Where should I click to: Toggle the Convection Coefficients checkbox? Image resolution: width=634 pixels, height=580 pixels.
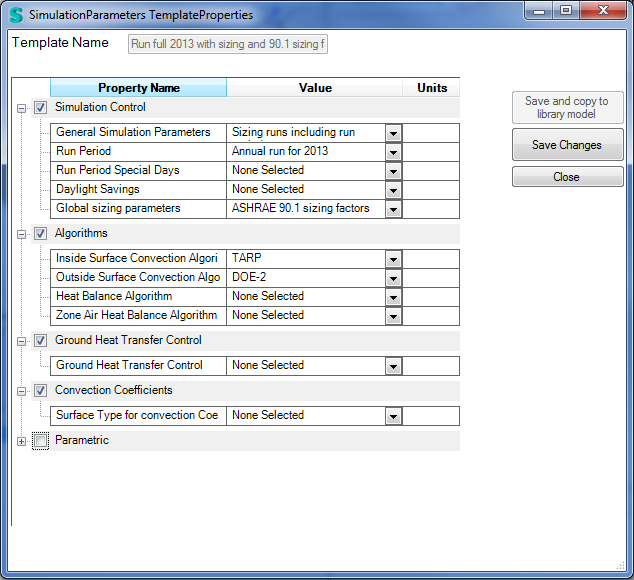[40, 390]
